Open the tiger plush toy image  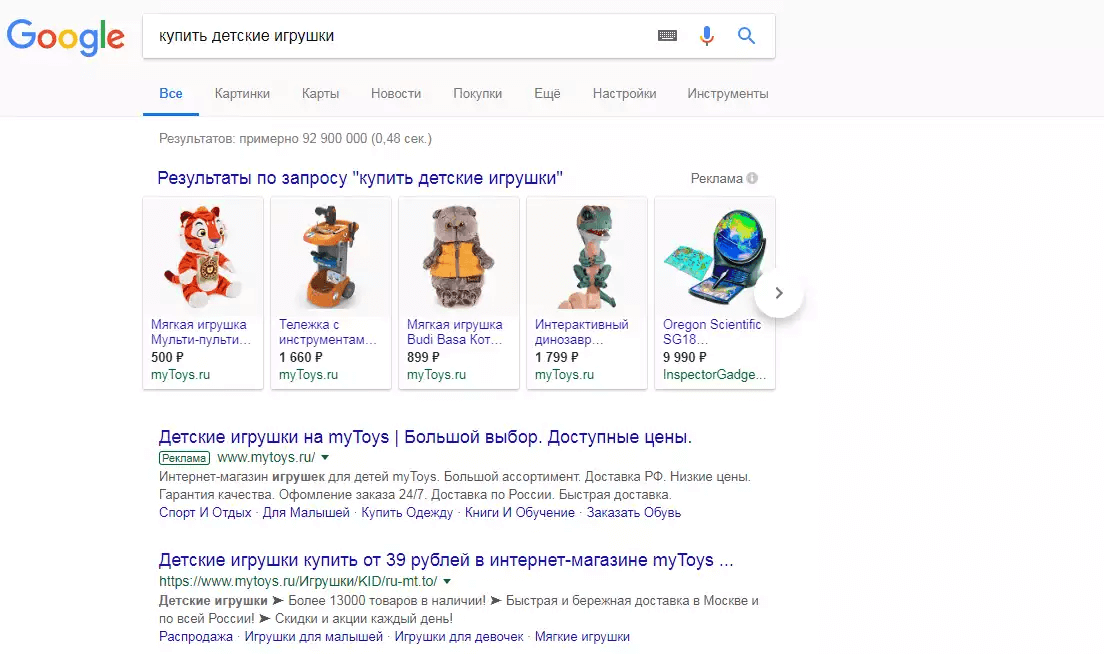click(x=203, y=256)
